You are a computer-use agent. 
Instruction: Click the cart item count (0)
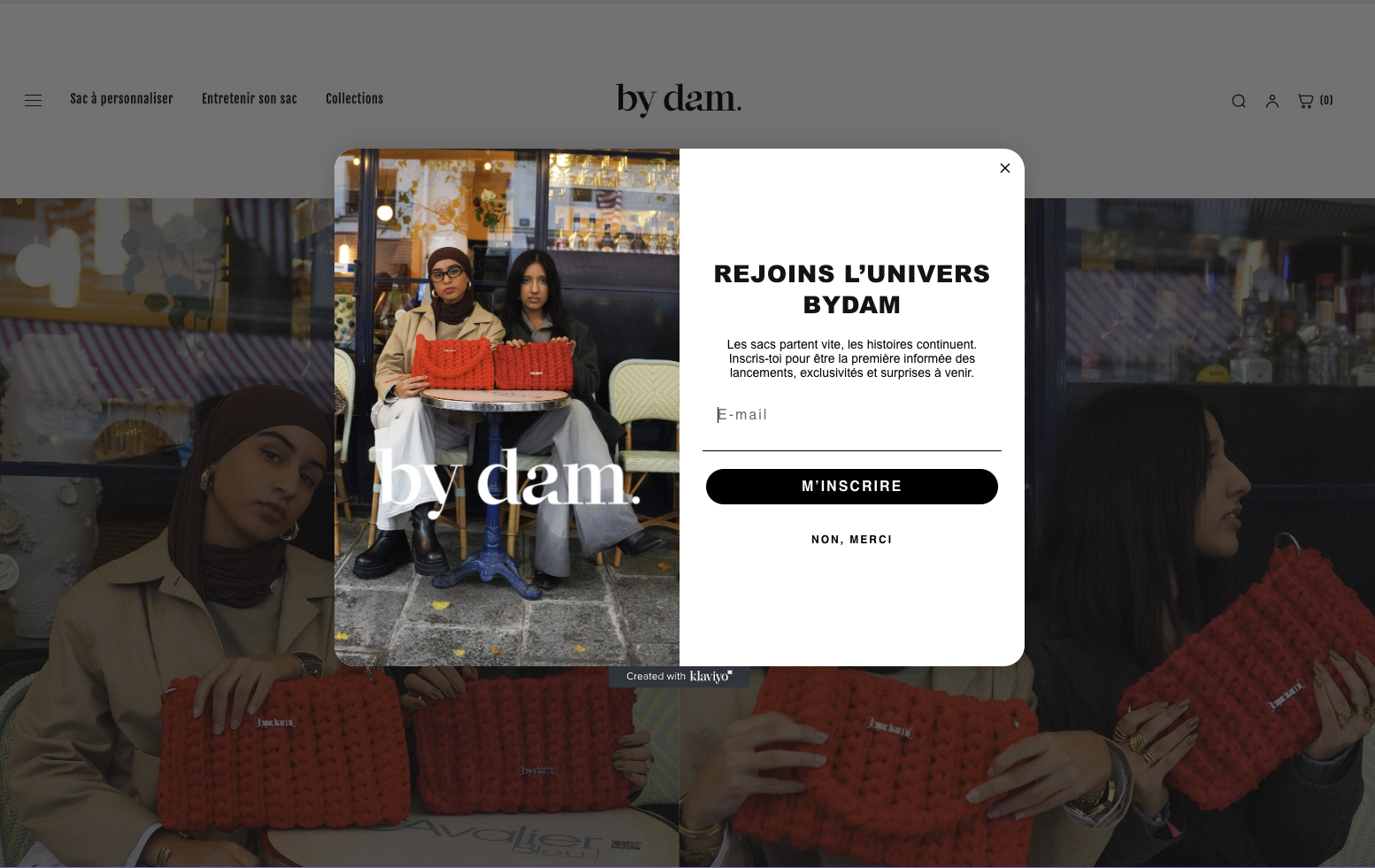pos(1326,101)
